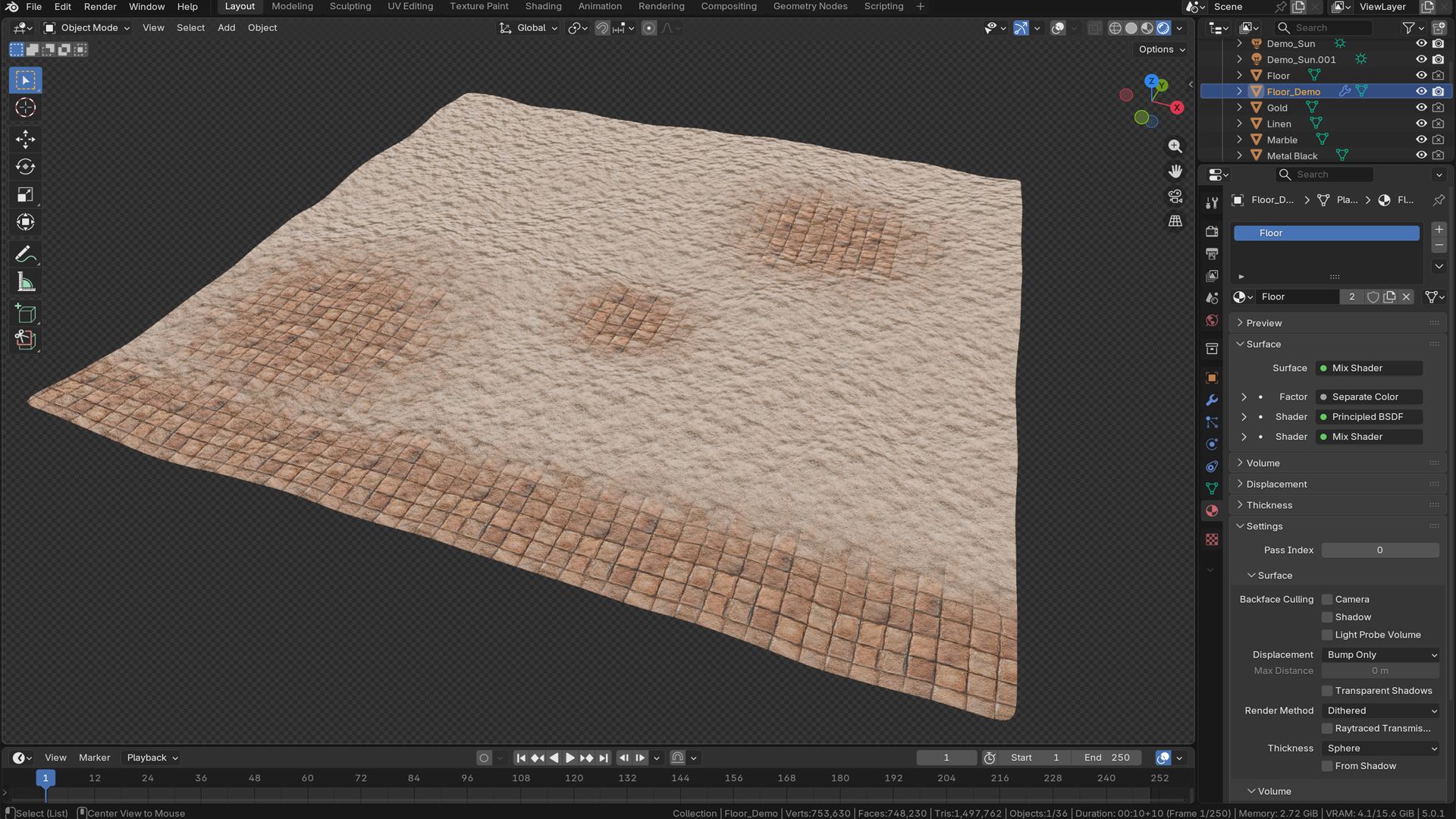The image size is (1456, 819).
Task: Click the viewport zoom magnifier icon
Action: tap(1175, 146)
